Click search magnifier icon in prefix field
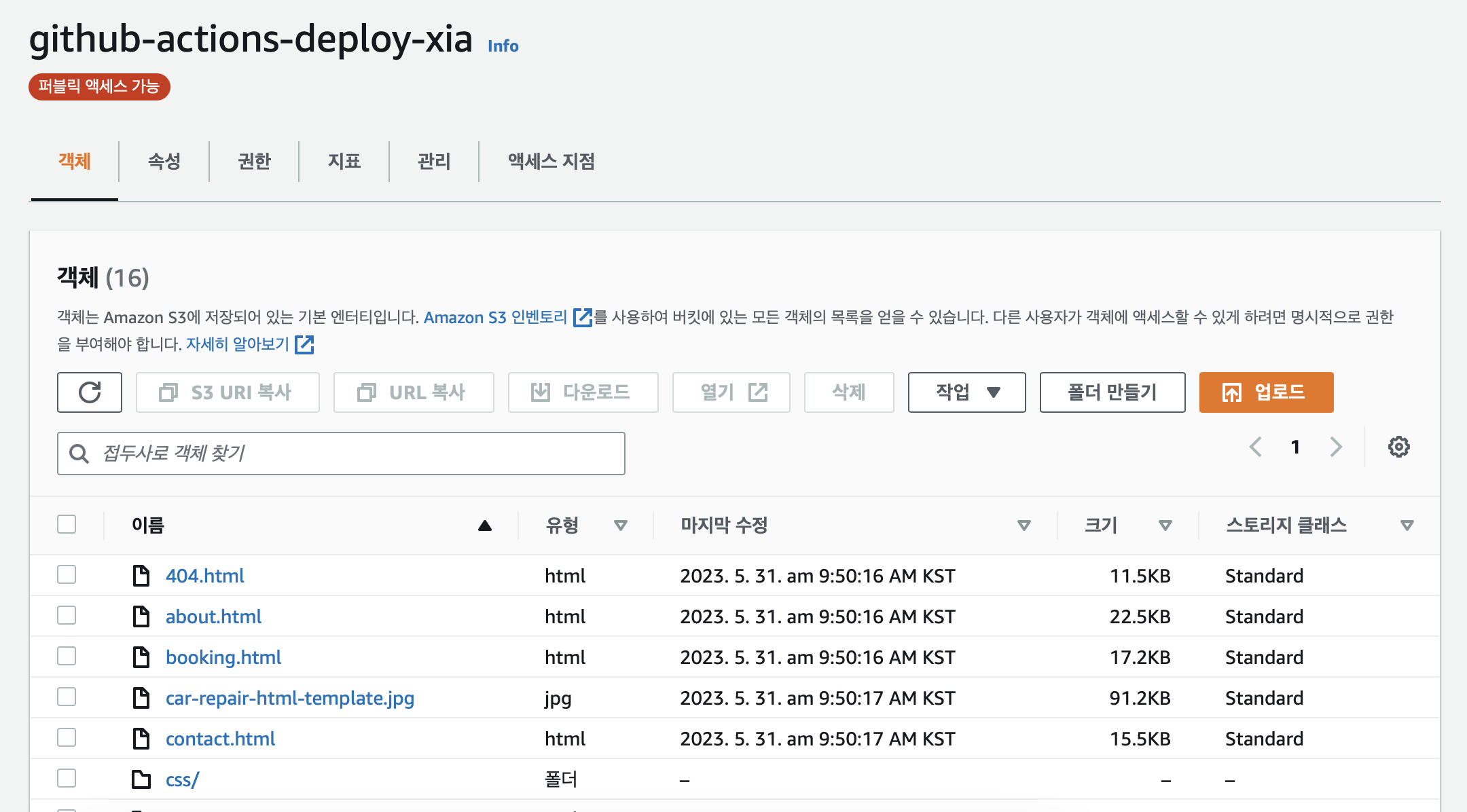This screenshot has height=812, width=1467. tap(79, 454)
